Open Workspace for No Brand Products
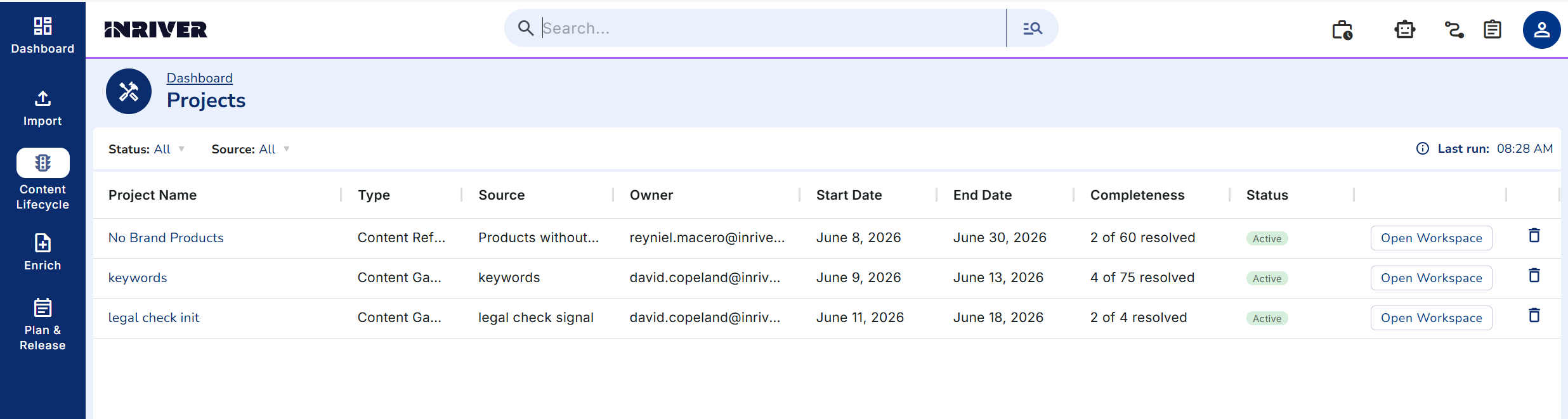This screenshot has height=419, width=1568. (1431, 238)
